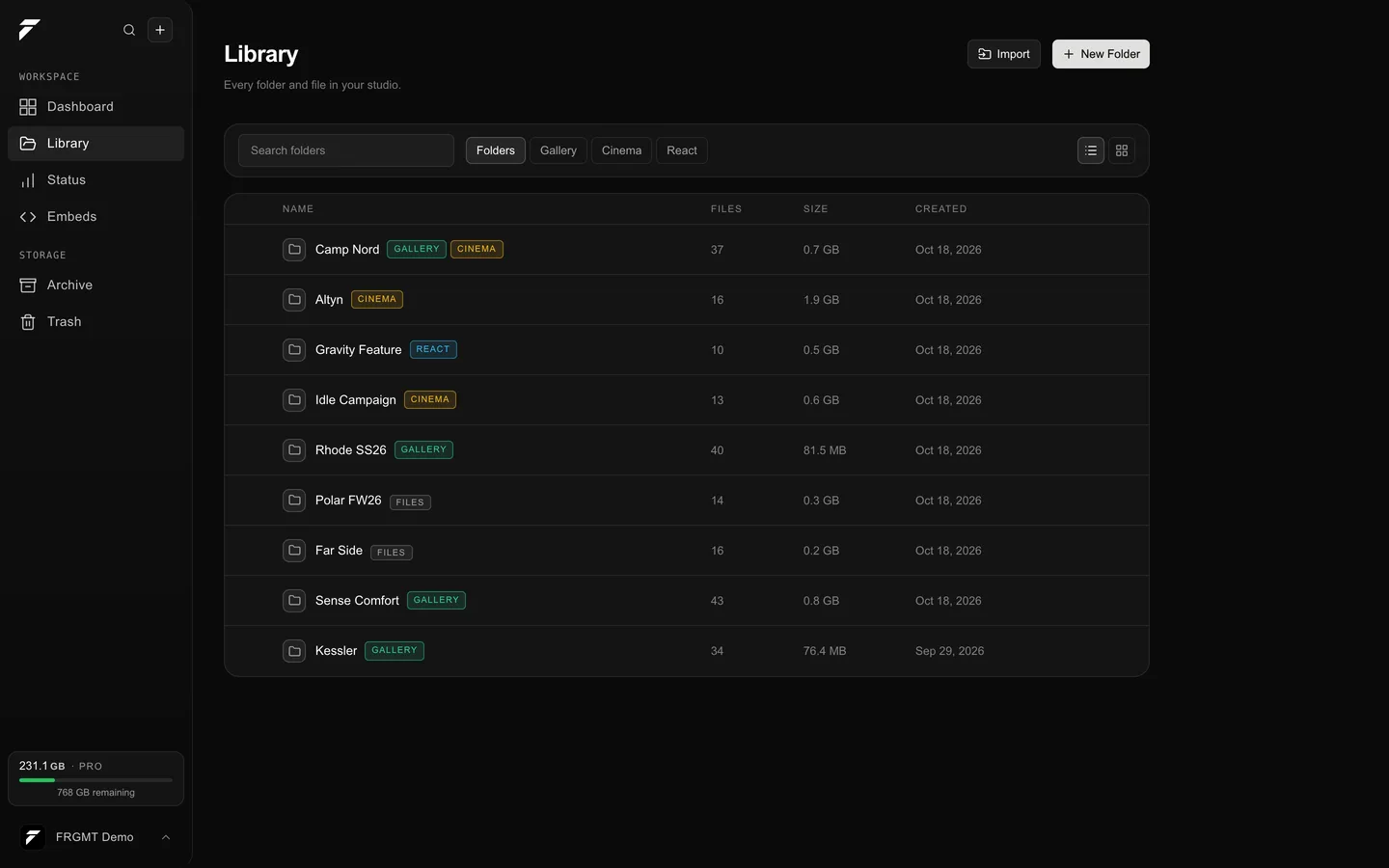Switch to grid view

(1122, 150)
